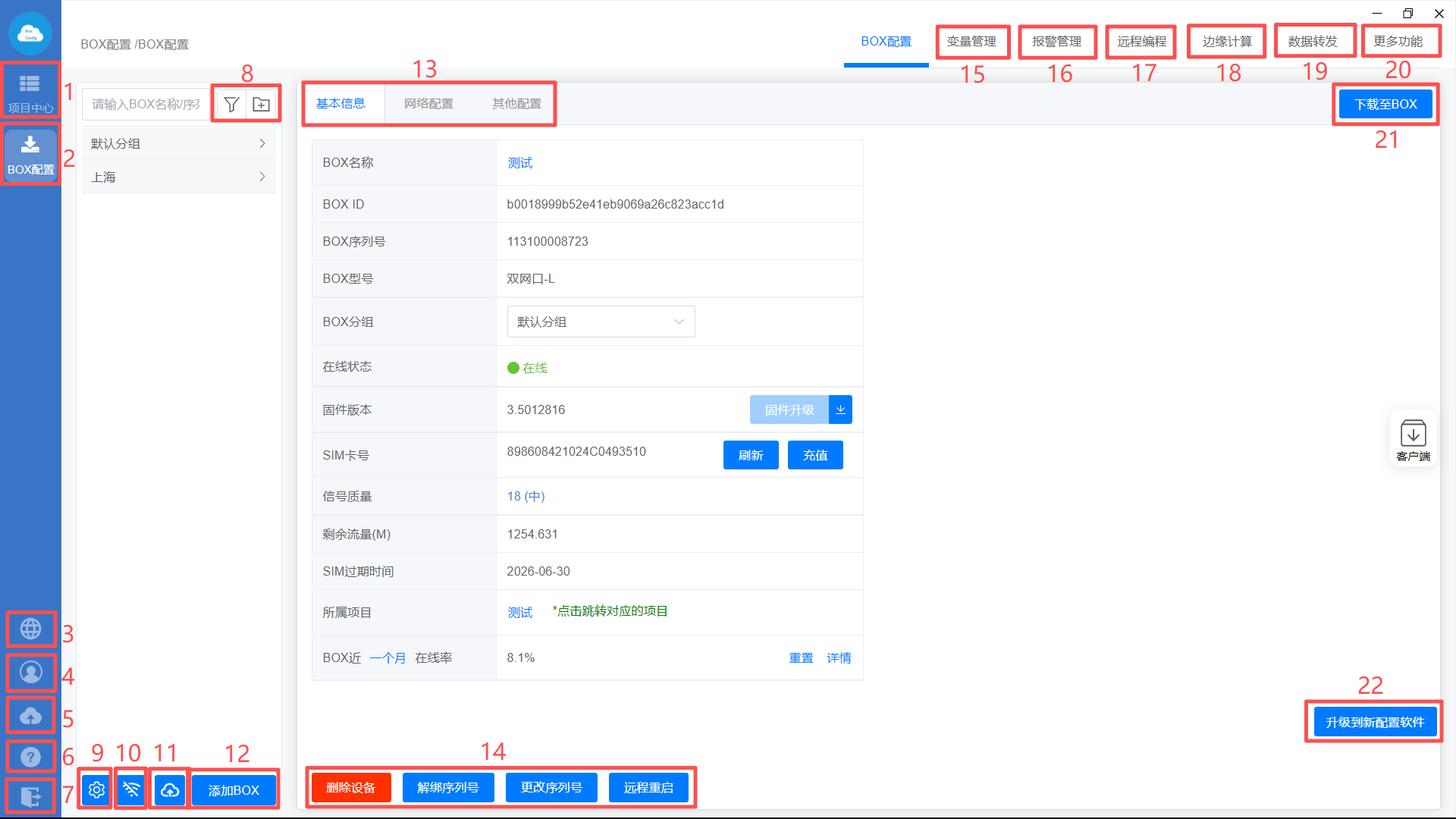The height and width of the screenshot is (819, 1456).
Task: Click the globe language icon in sidebar
Action: coord(30,629)
